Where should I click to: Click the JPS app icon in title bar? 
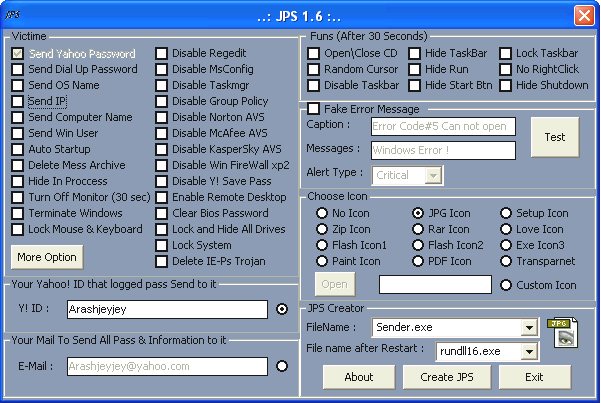tap(12, 16)
